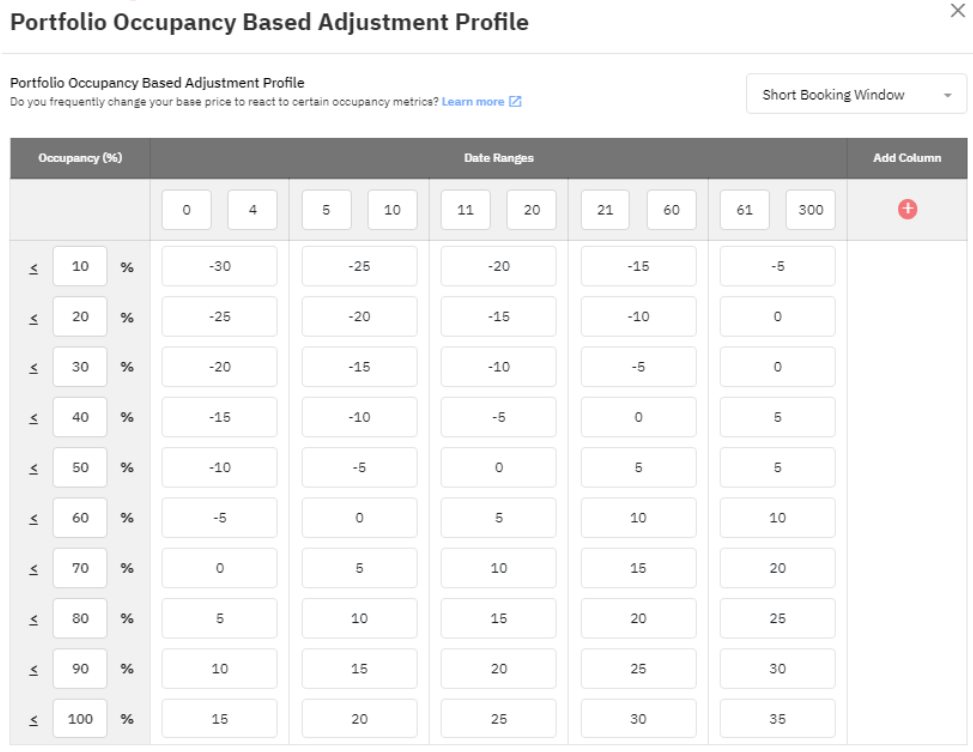The image size is (973, 752).
Task: Close the adjustment profile dialog
Action: [957, 11]
